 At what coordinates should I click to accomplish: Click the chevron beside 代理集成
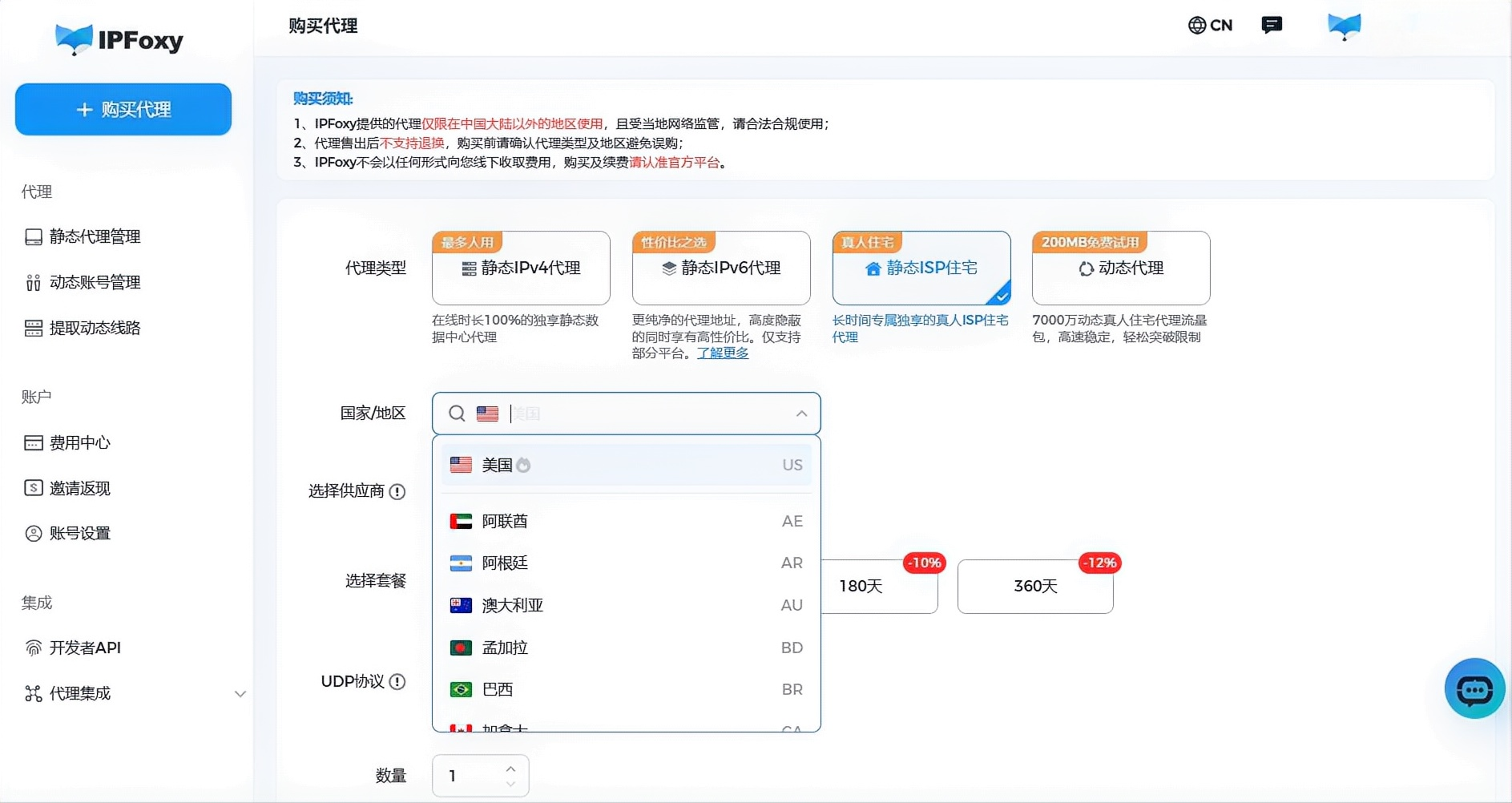(x=240, y=694)
